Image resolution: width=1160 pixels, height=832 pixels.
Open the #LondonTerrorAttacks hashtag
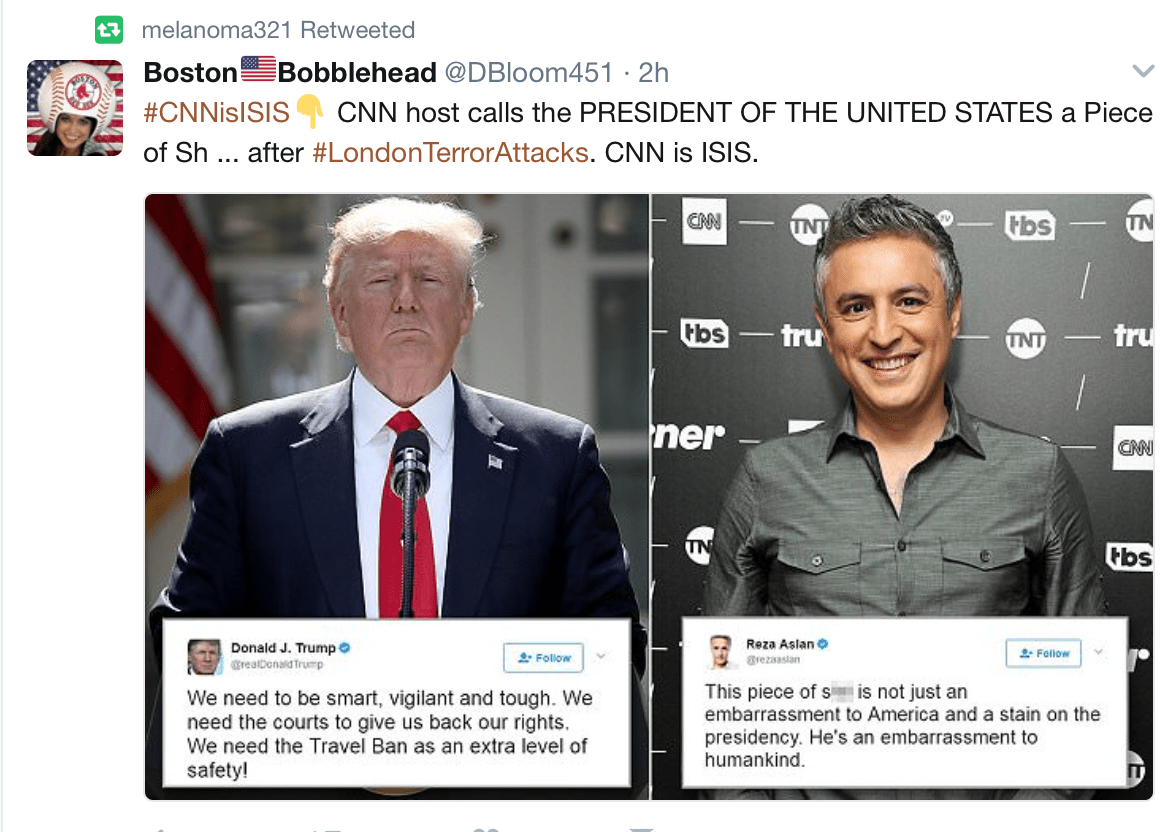451,152
